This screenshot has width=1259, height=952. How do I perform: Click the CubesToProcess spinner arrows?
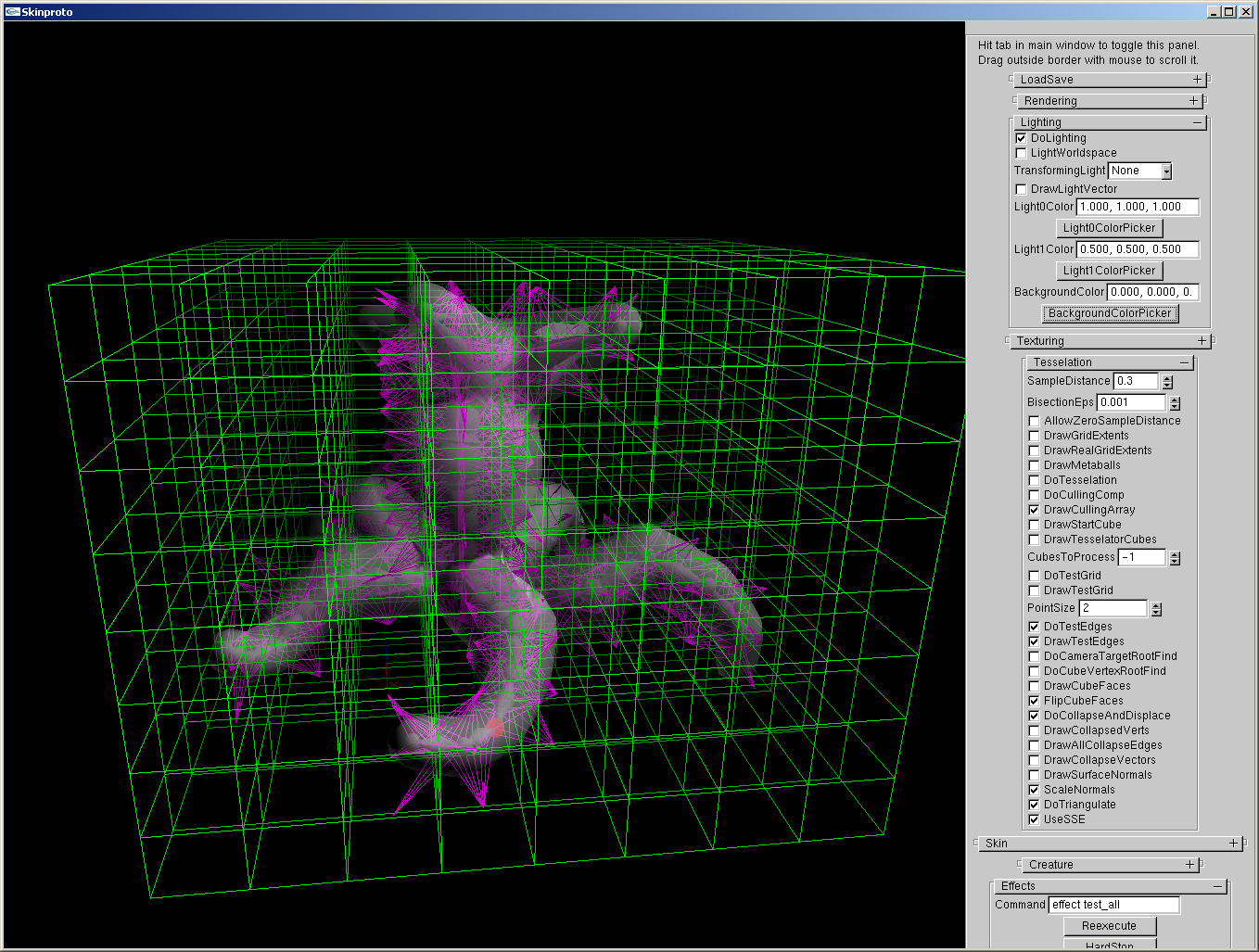coord(1175,558)
